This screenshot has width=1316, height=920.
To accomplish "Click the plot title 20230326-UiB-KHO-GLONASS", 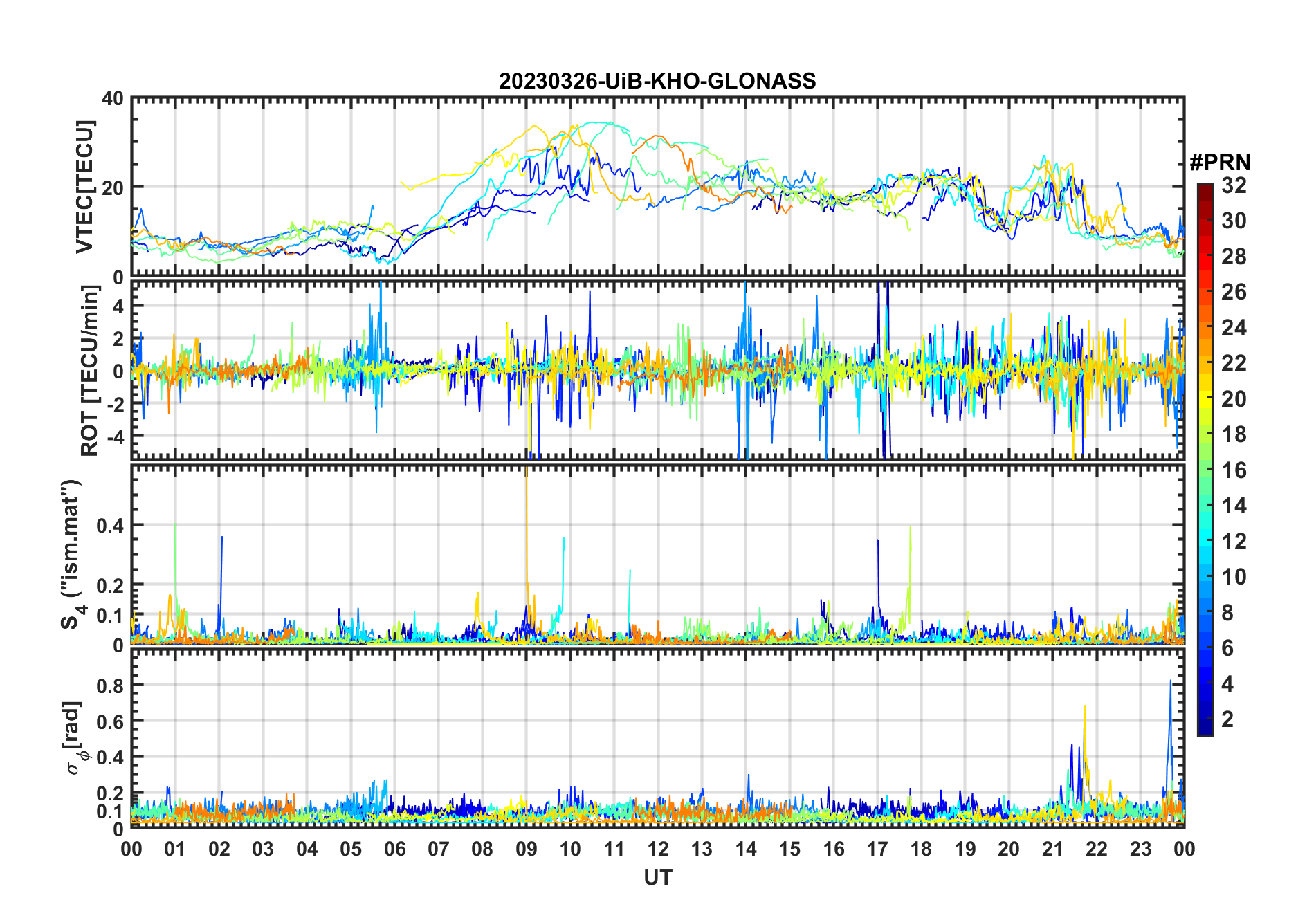I will tap(657, 81).
